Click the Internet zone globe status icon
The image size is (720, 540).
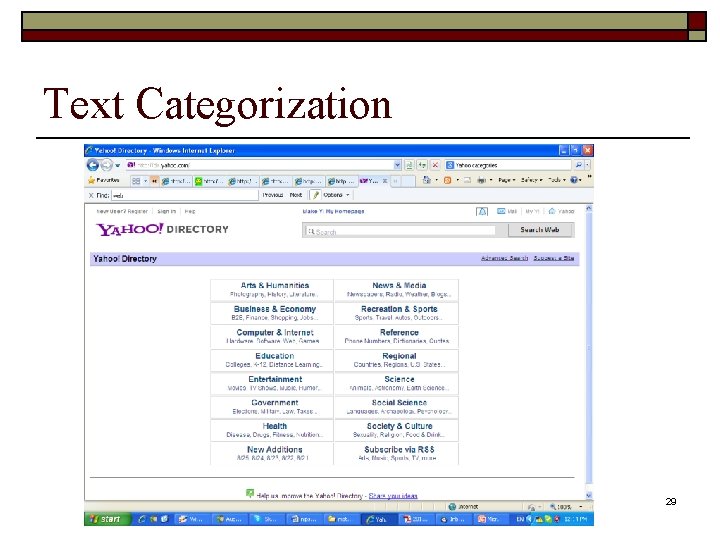pyautogui.click(x=452, y=507)
